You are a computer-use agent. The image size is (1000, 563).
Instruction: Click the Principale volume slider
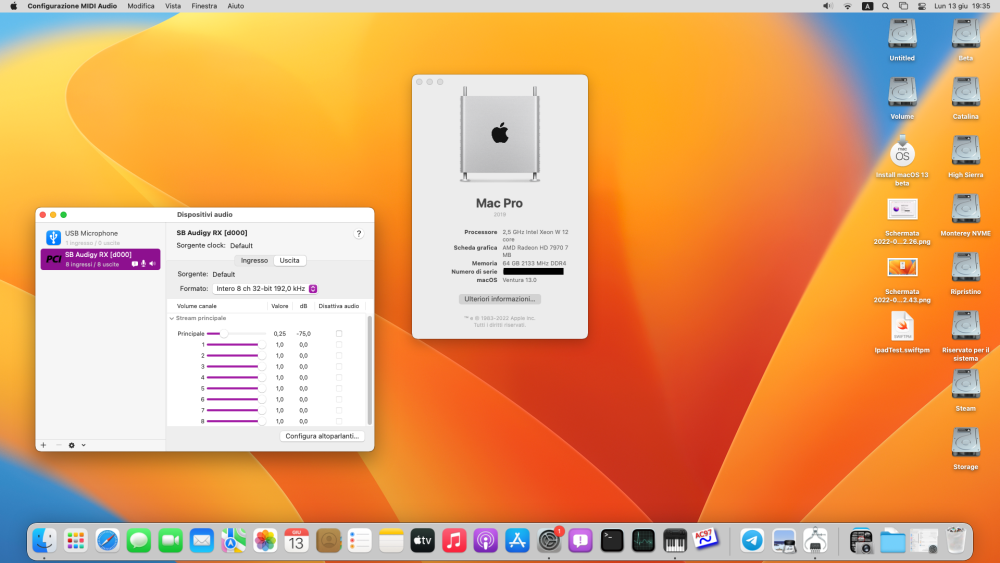click(236, 333)
